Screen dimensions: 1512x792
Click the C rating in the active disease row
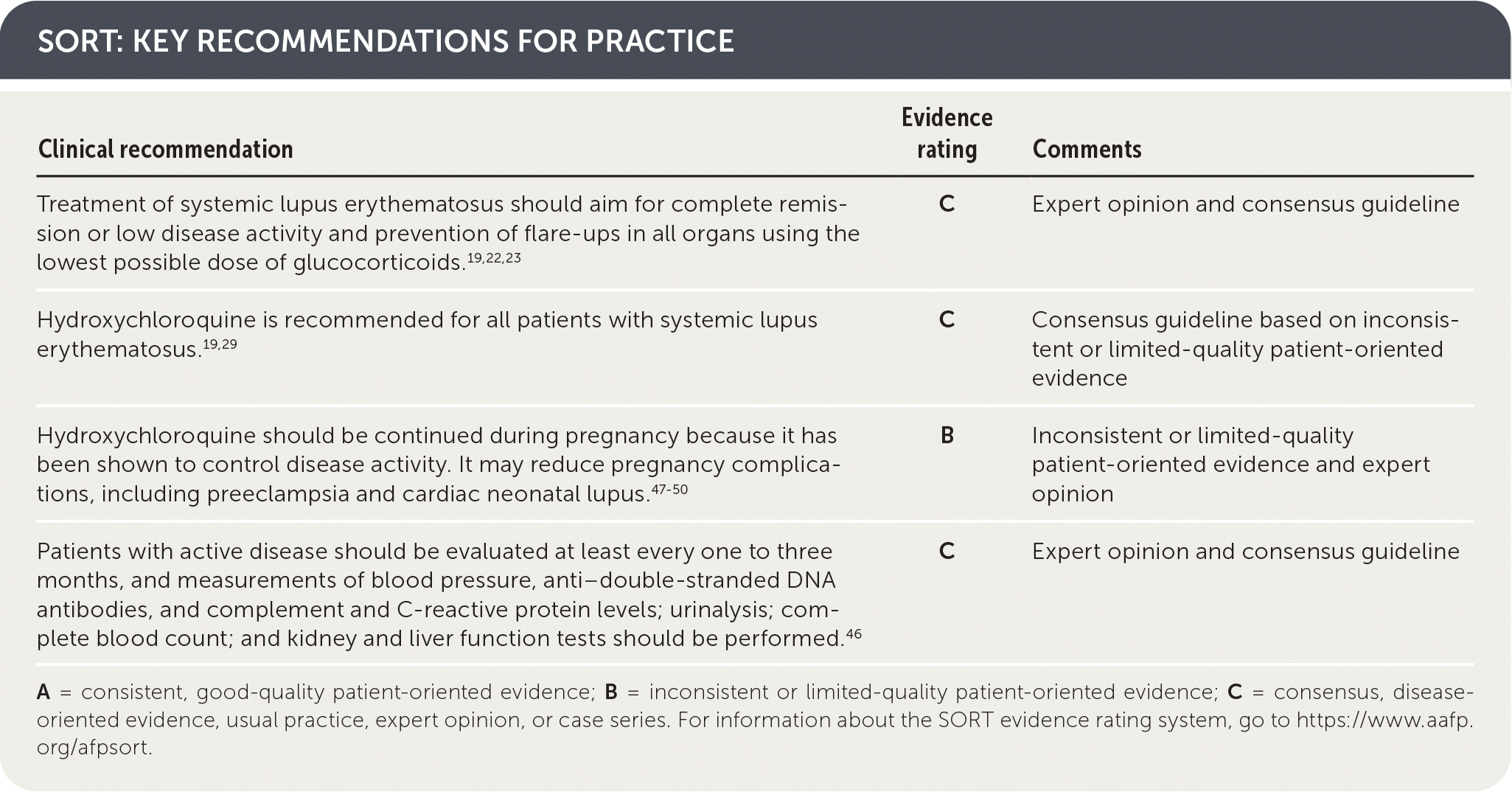coord(947,552)
